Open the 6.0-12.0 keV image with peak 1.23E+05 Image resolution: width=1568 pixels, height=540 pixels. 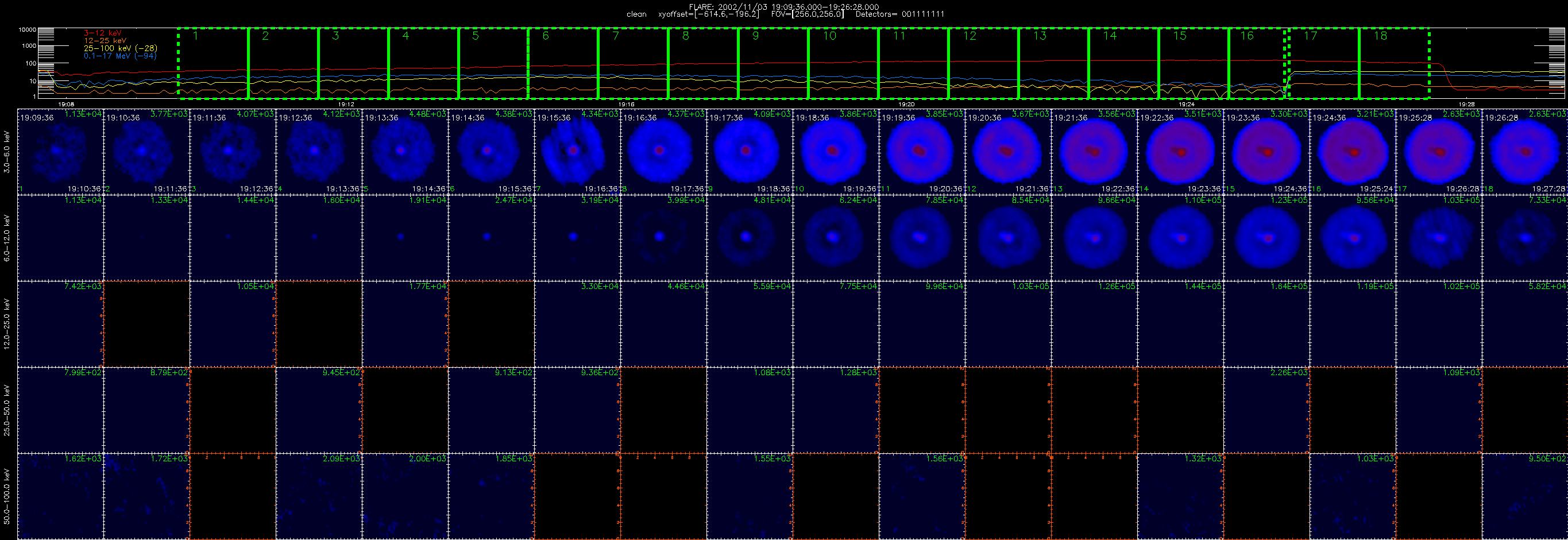coord(1266,238)
